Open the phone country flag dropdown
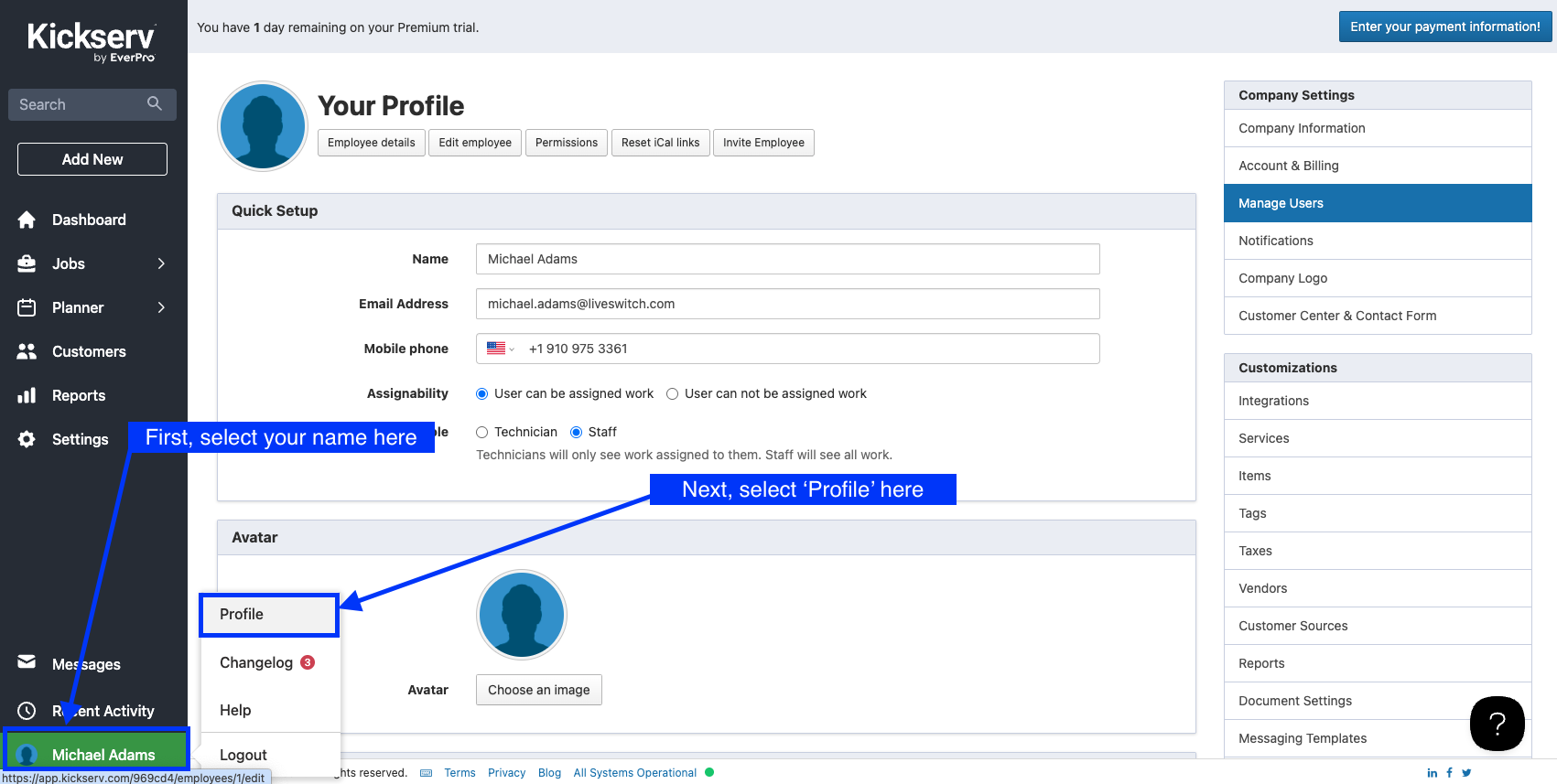 [x=500, y=349]
